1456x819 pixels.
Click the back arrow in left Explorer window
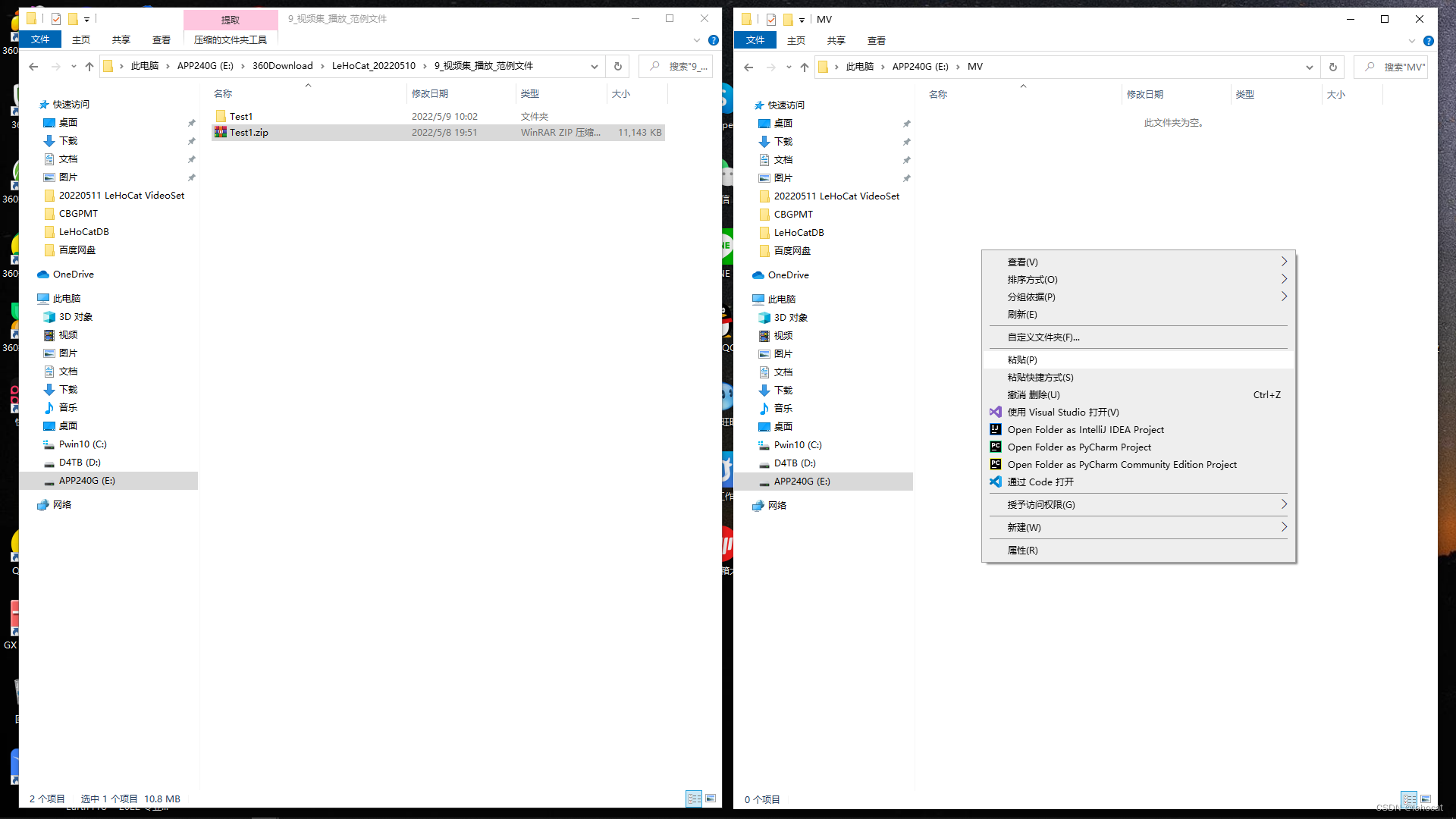(x=33, y=67)
